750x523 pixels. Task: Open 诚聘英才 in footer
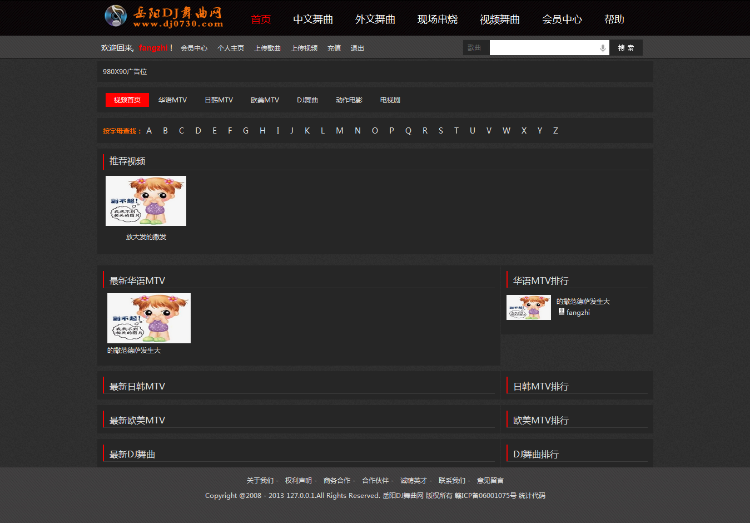413,480
